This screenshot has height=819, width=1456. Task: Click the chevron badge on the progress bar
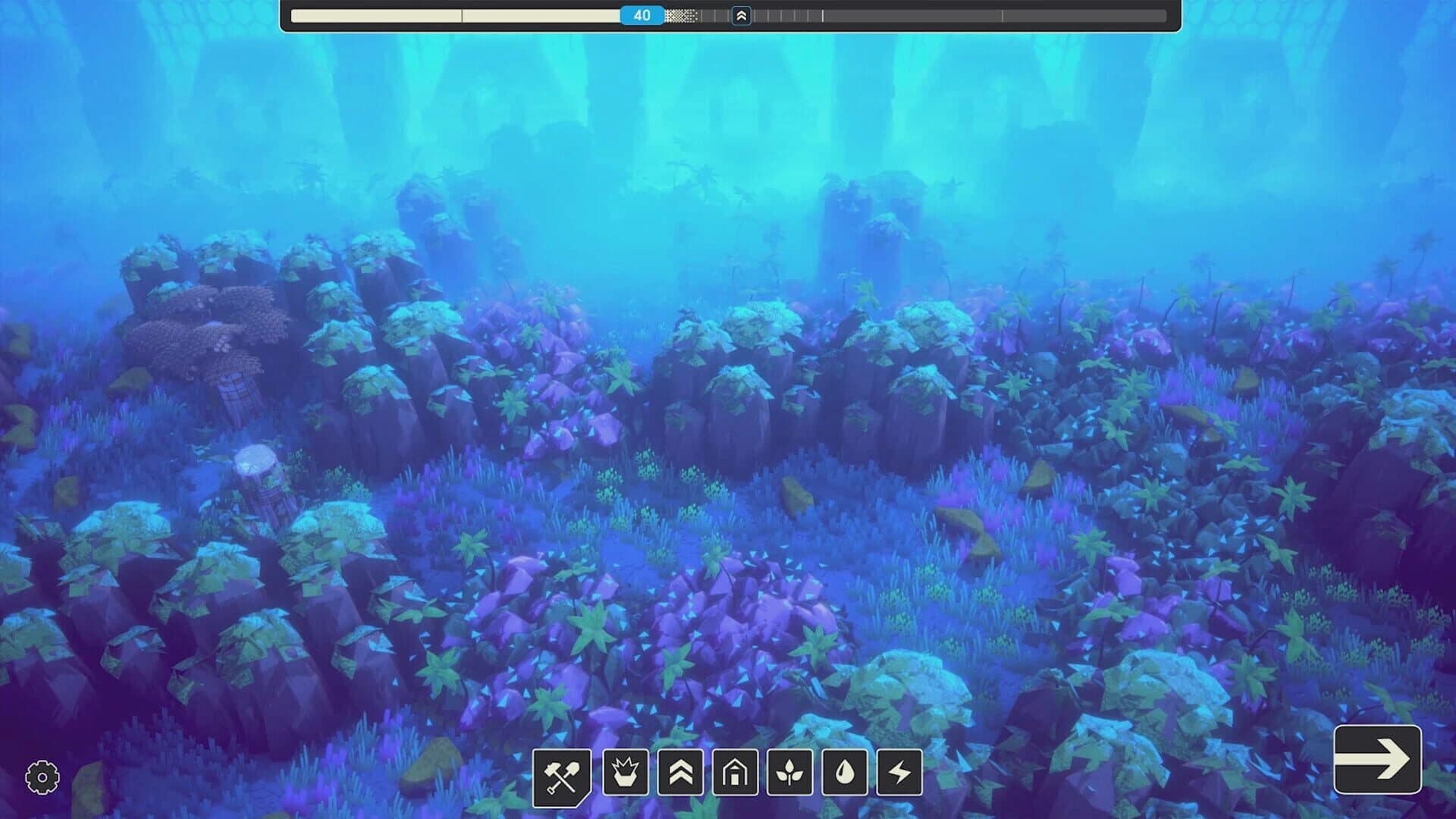(x=740, y=15)
